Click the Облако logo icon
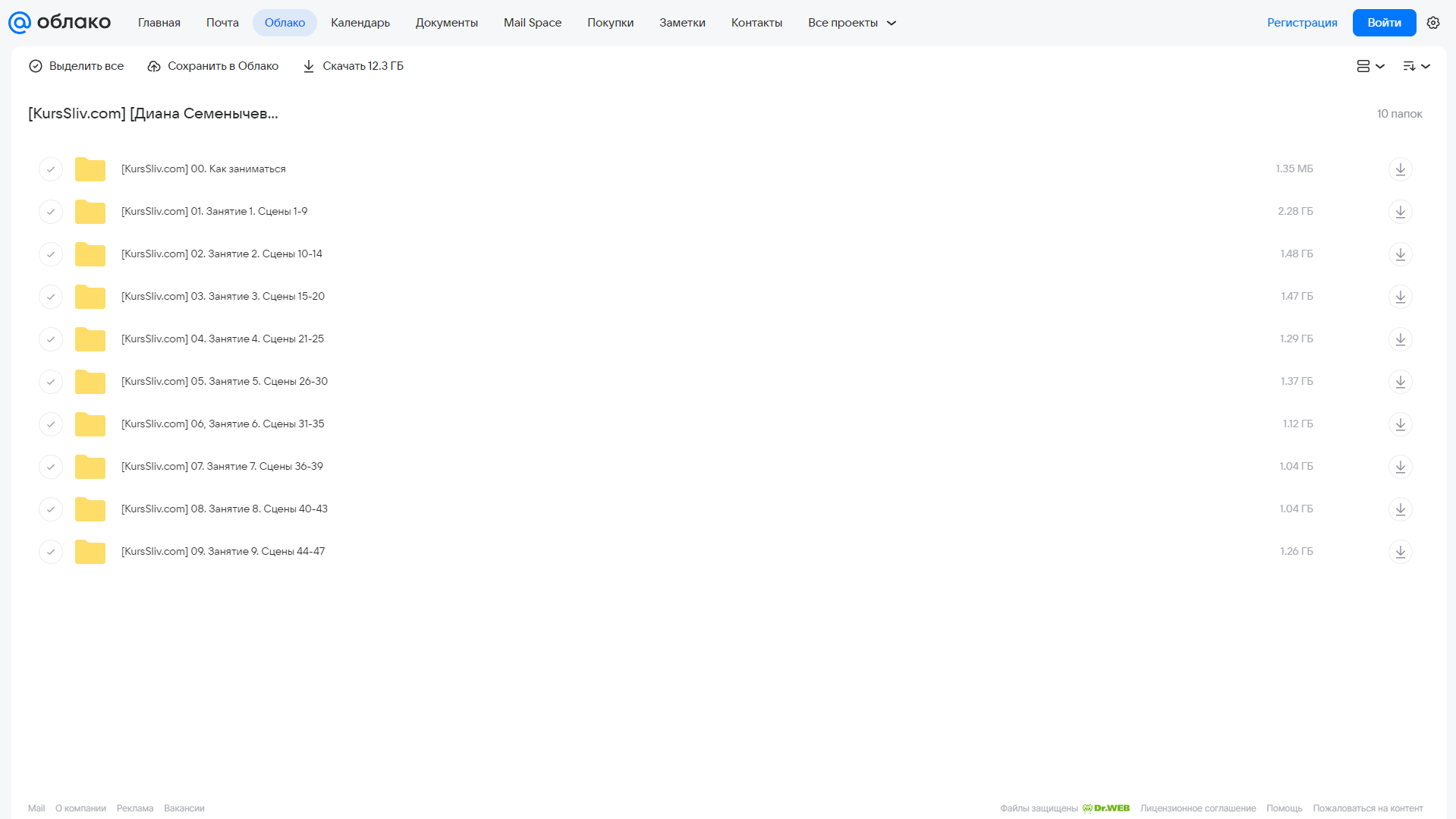The width and height of the screenshot is (1456, 819). point(20,23)
